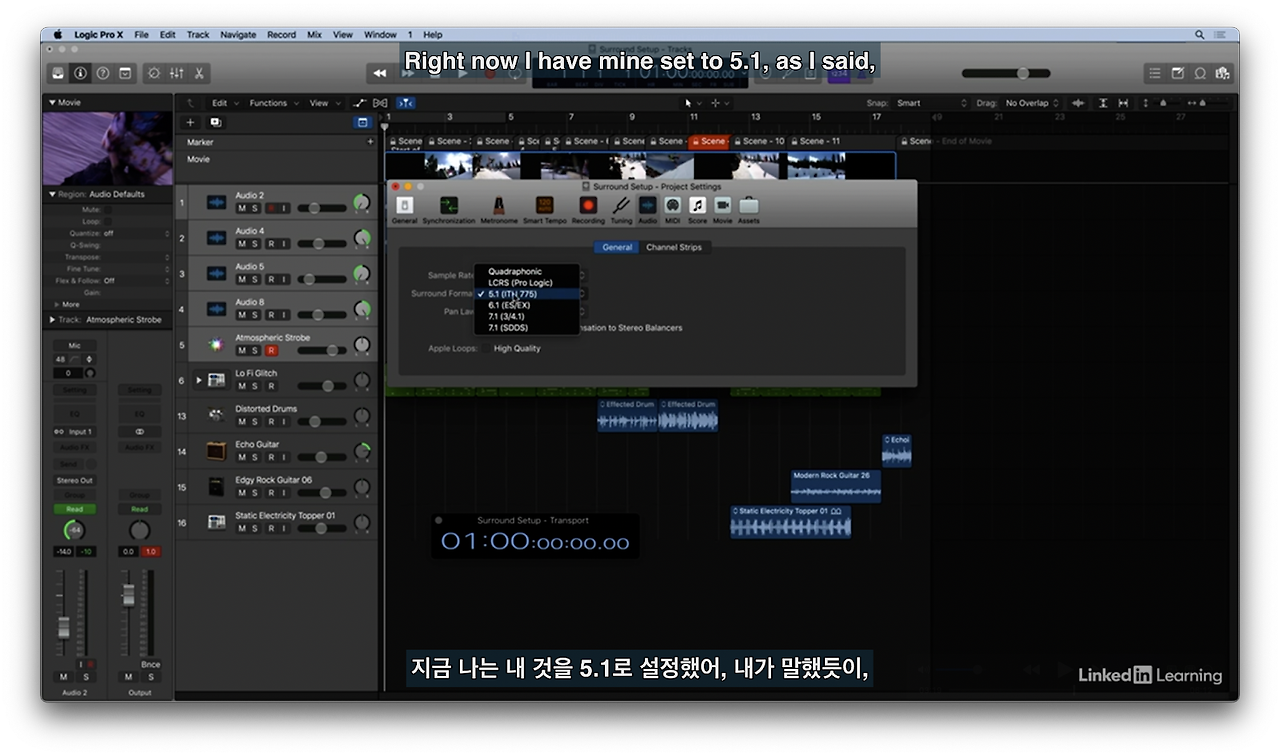The image size is (1280, 756).
Task: Toggle Smart Controls button
Action: pos(154,73)
